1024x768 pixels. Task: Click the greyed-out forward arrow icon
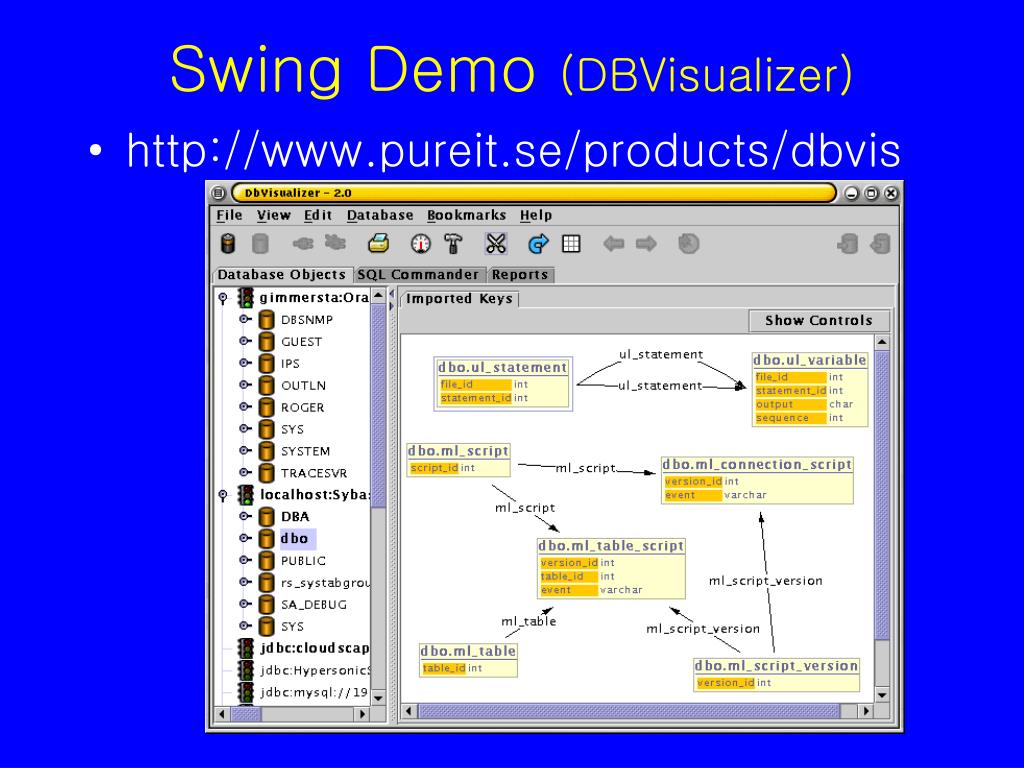tap(646, 244)
